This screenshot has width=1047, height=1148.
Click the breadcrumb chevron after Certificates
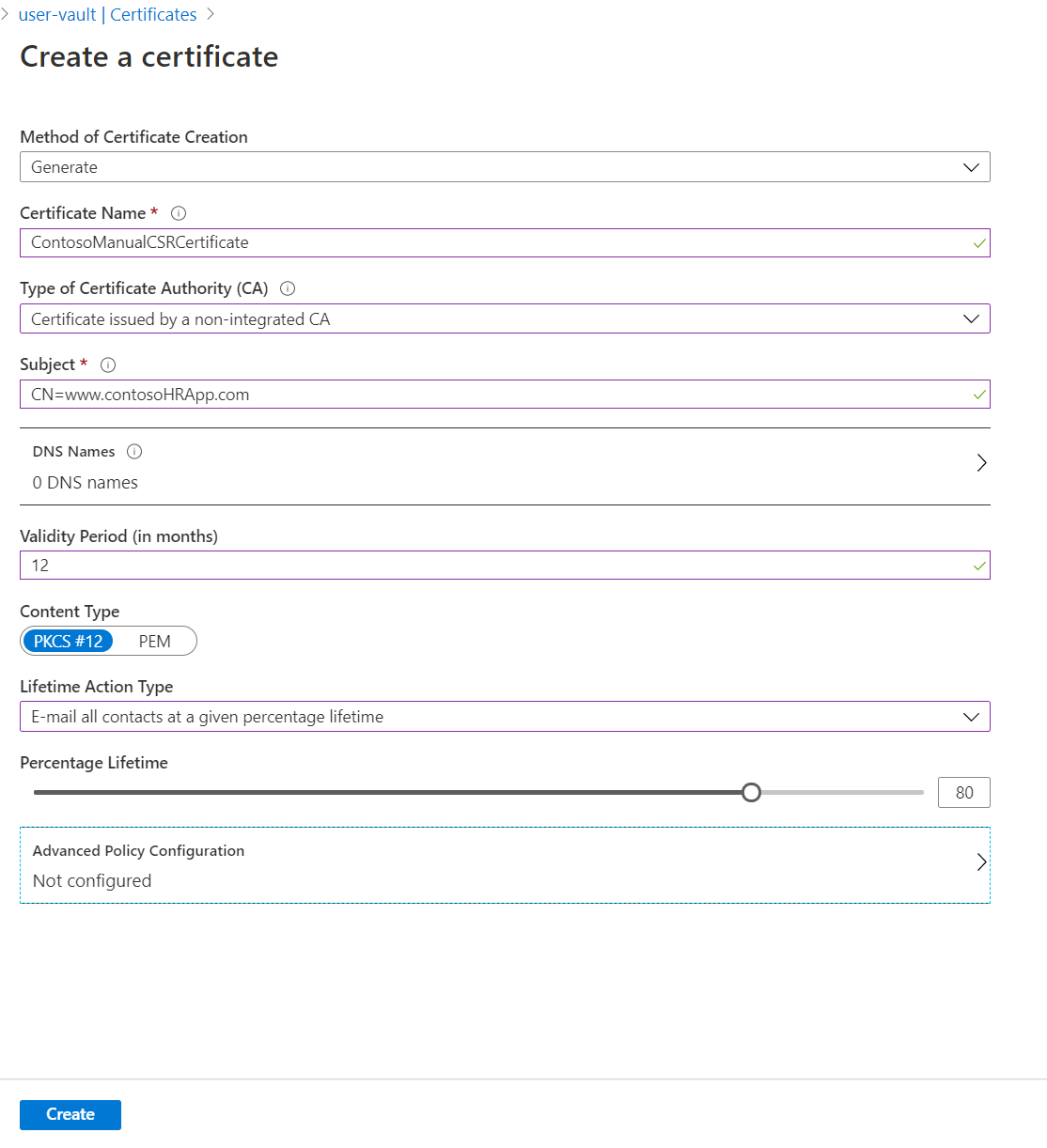(x=211, y=14)
